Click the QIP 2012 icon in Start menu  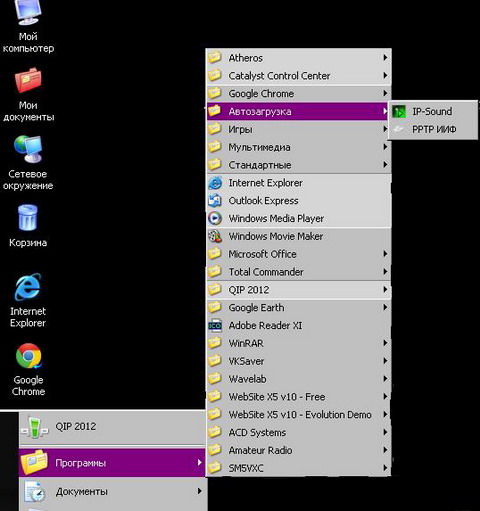(35, 427)
